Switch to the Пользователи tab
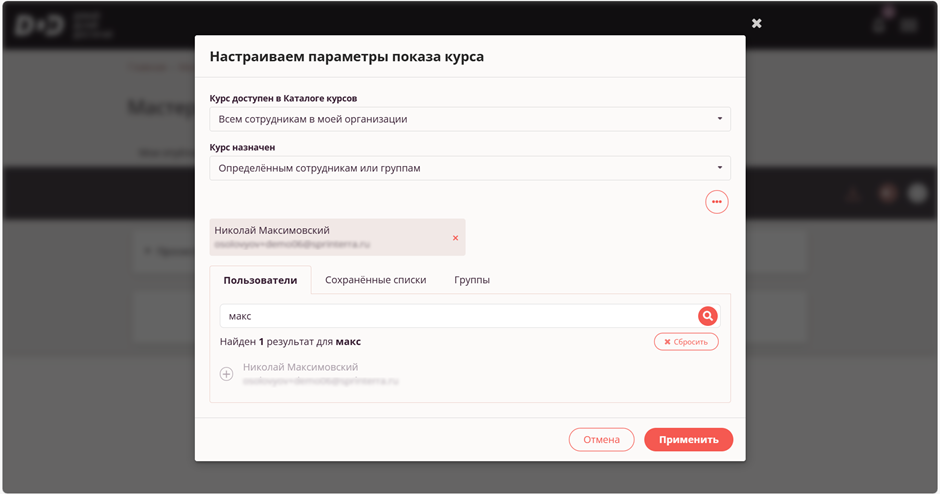The width and height of the screenshot is (940, 494). [x=260, y=280]
